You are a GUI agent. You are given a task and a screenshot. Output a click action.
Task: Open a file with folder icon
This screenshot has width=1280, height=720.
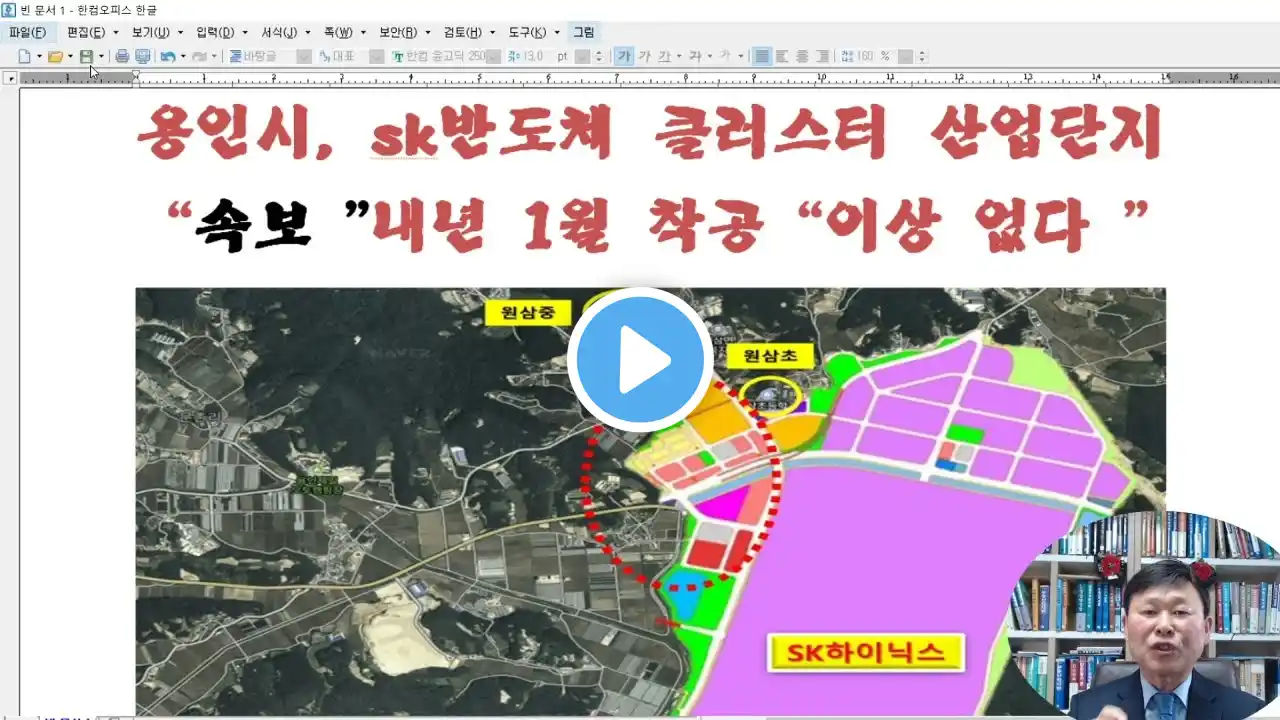point(56,56)
